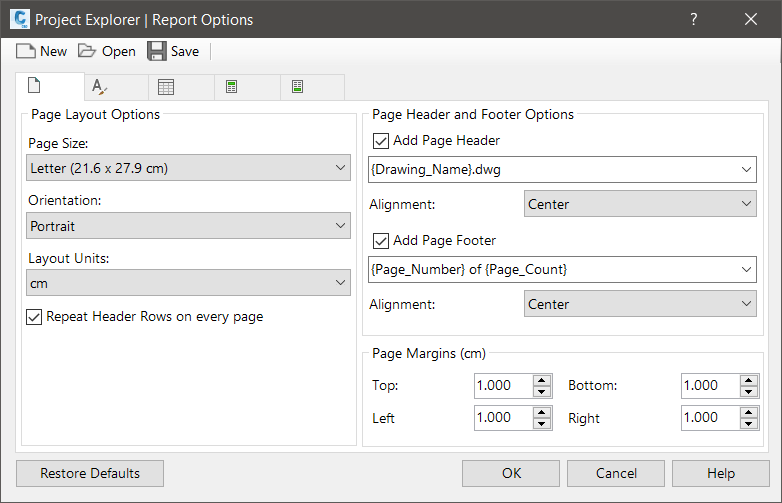Expand the Layout Units dropdown
The height and width of the screenshot is (503, 782).
click(x=189, y=284)
